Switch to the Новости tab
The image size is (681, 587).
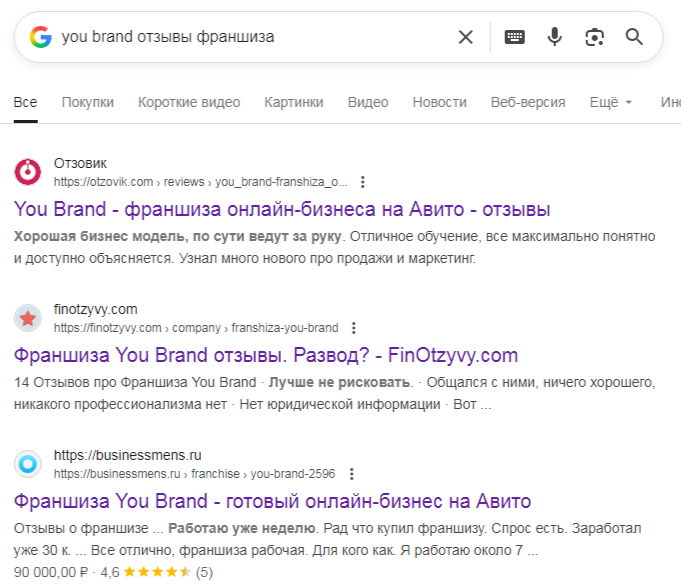pyautogui.click(x=439, y=102)
